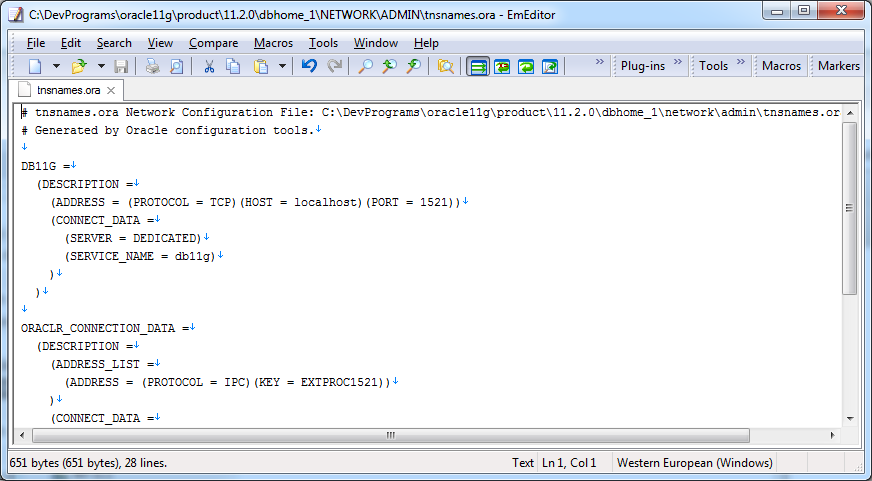872x481 pixels.
Task: Open the Search menu
Action: (114, 43)
